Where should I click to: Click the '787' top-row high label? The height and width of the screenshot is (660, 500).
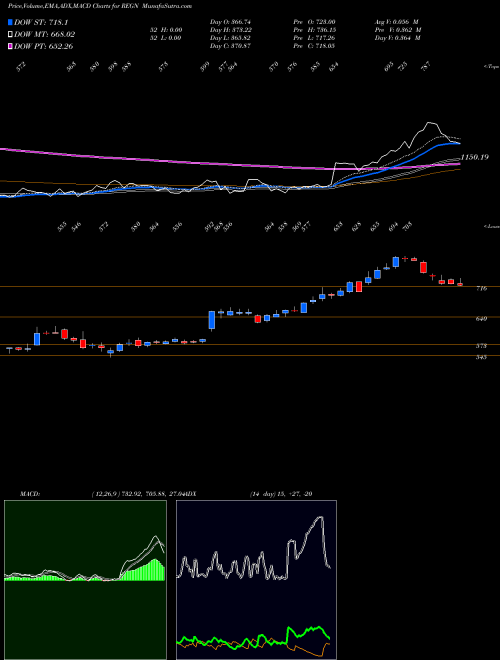(426, 67)
